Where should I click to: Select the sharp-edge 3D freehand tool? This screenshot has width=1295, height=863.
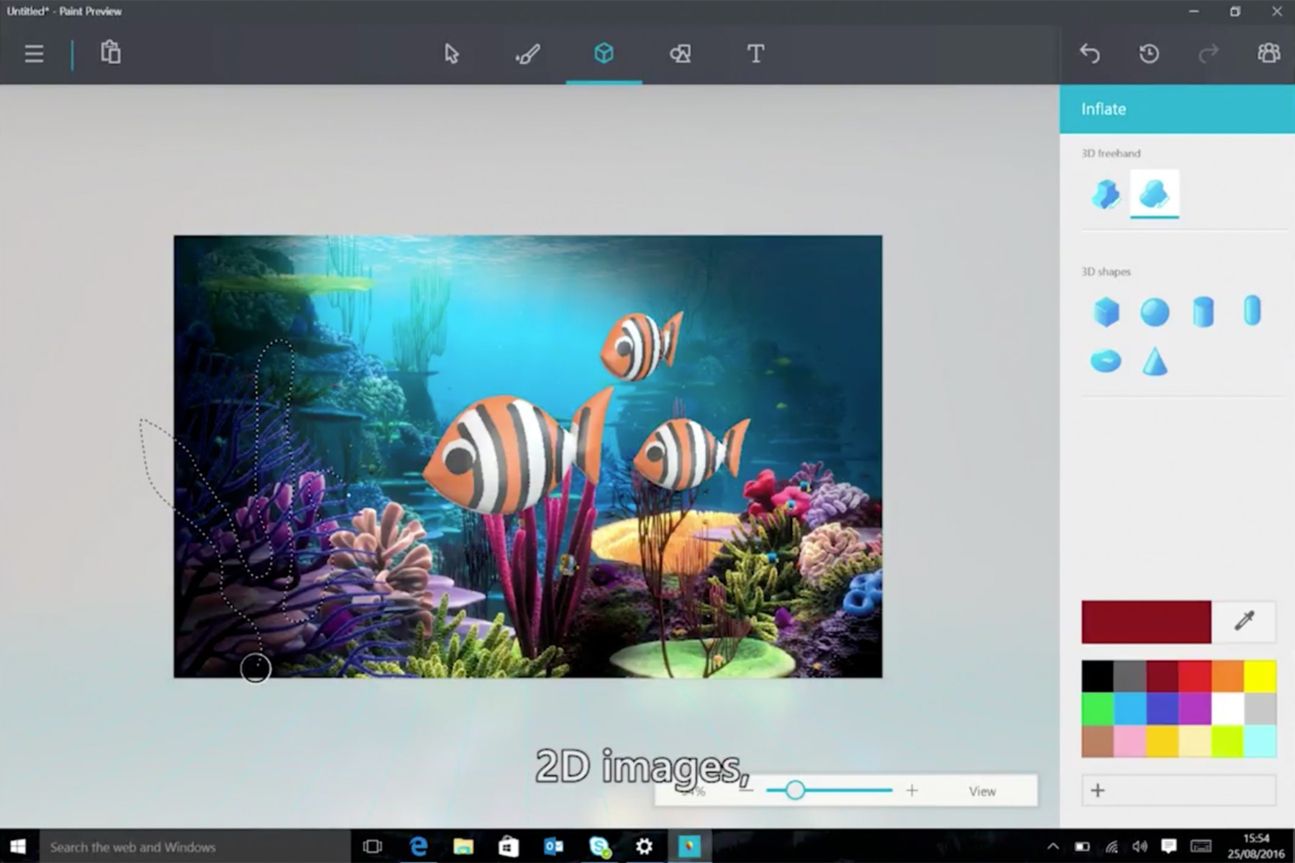(1105, 193)
